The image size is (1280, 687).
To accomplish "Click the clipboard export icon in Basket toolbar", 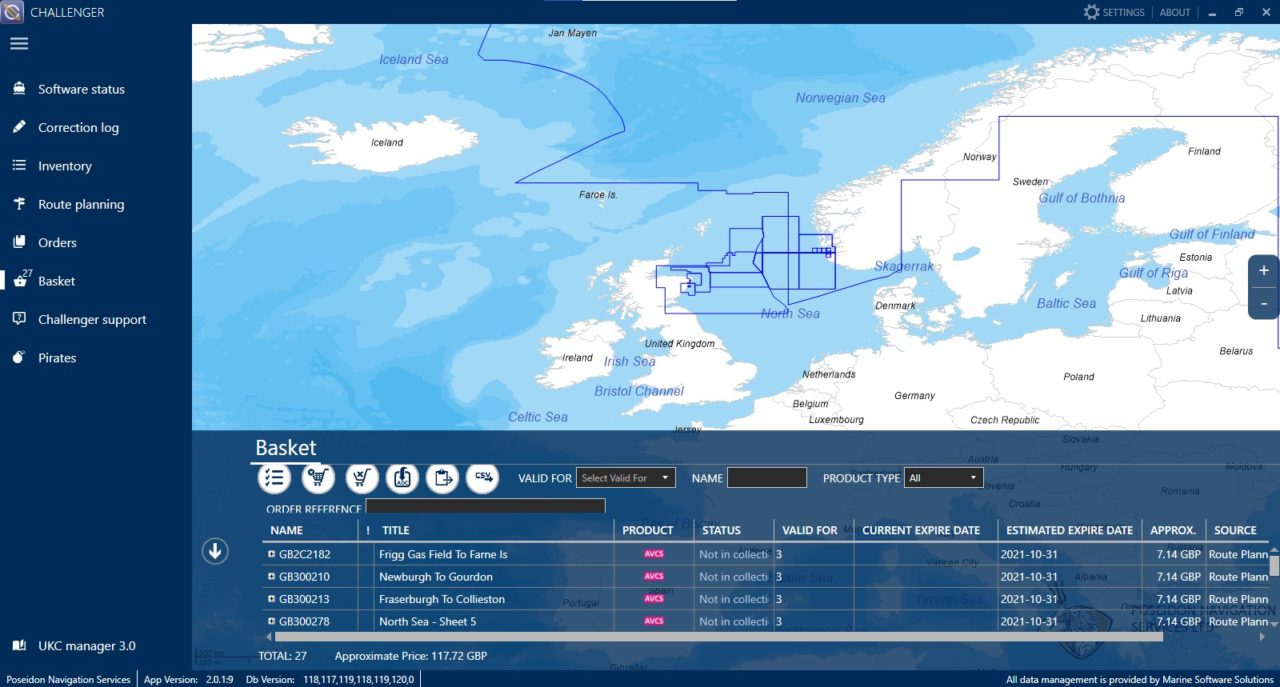I will pos(442,477).
